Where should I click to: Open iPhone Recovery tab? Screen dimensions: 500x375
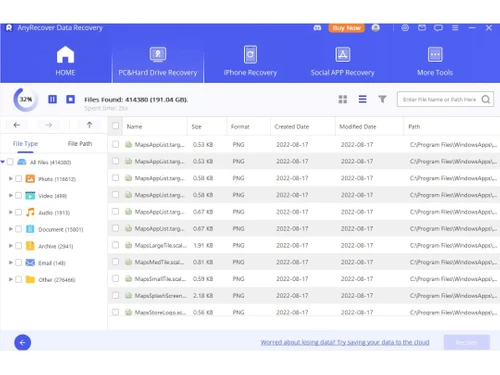tap(250, 61)
